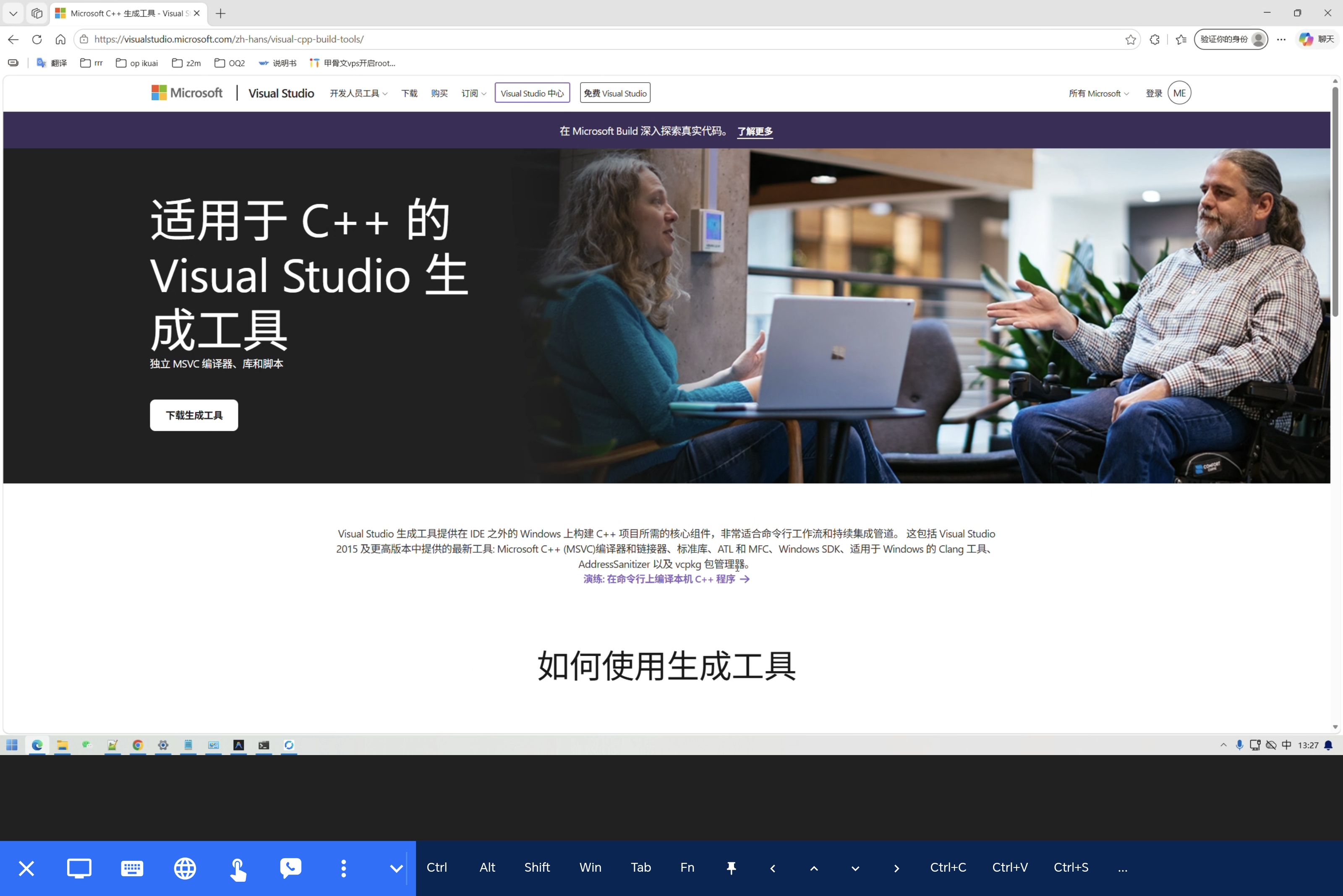The height and width of the screenshot is (896, 1343).
Task: Click the touch gesture pointer icon
Action: (x=238, y=869)
